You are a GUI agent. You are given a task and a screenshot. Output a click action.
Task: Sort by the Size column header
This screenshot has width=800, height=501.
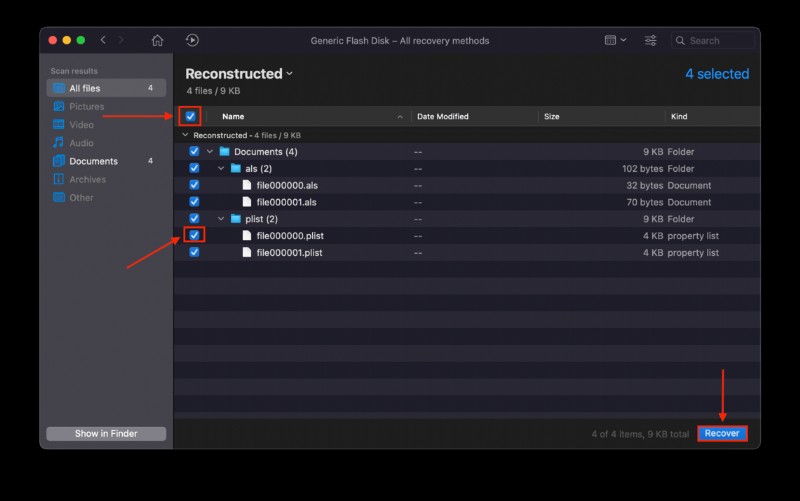[552, 117]
